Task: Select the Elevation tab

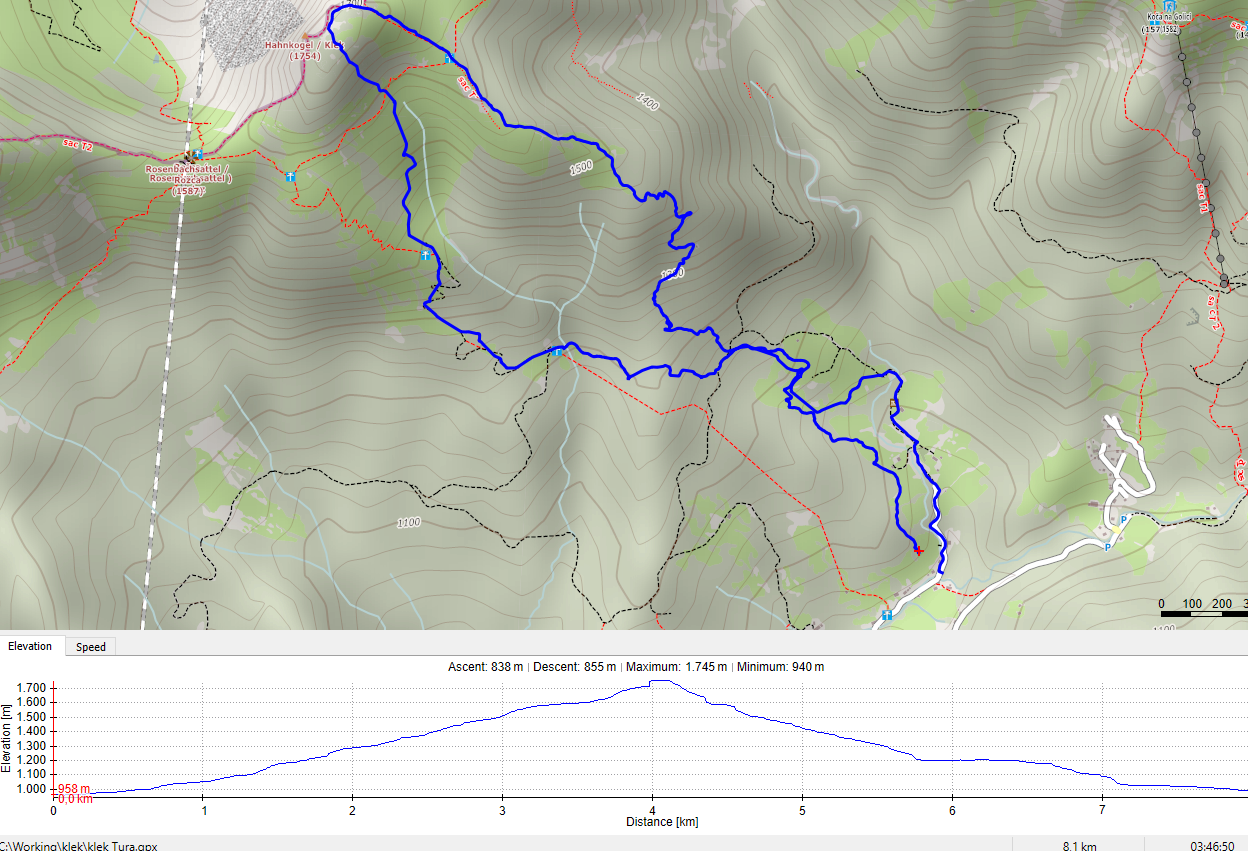Action: pos(30,646)
